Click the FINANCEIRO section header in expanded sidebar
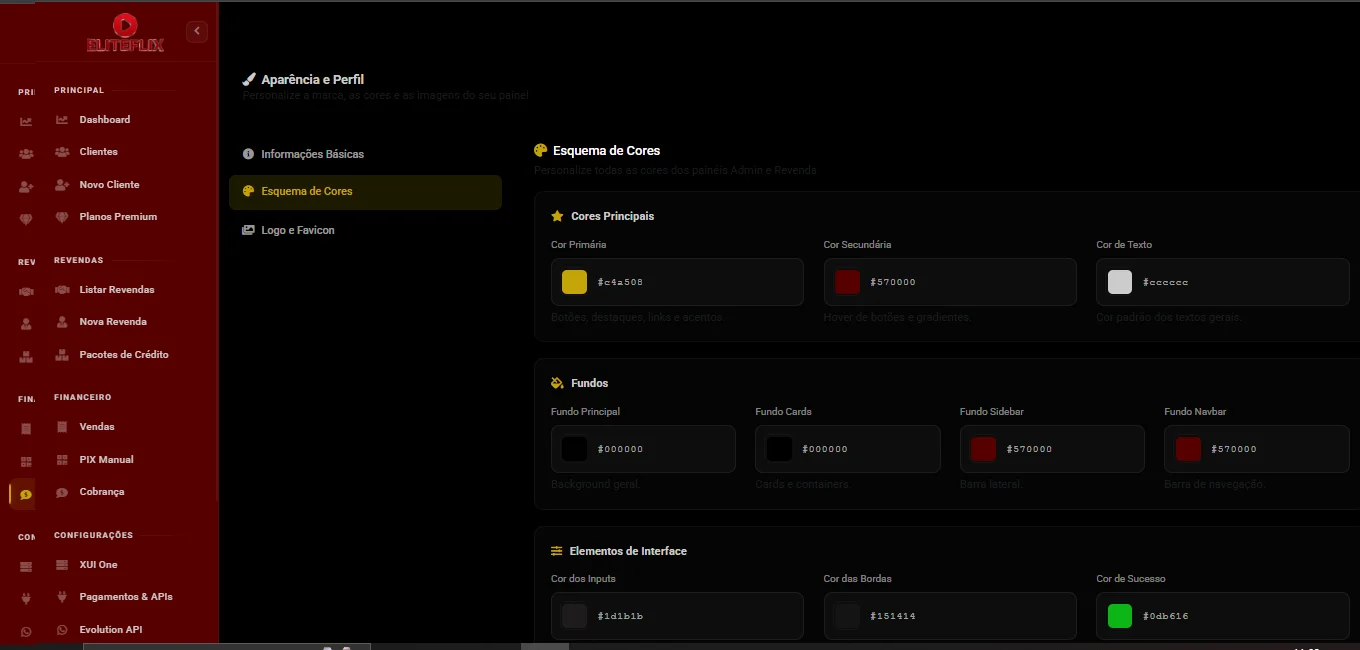This screenshot has height=650, width=1360. click(x=83, y=397)
